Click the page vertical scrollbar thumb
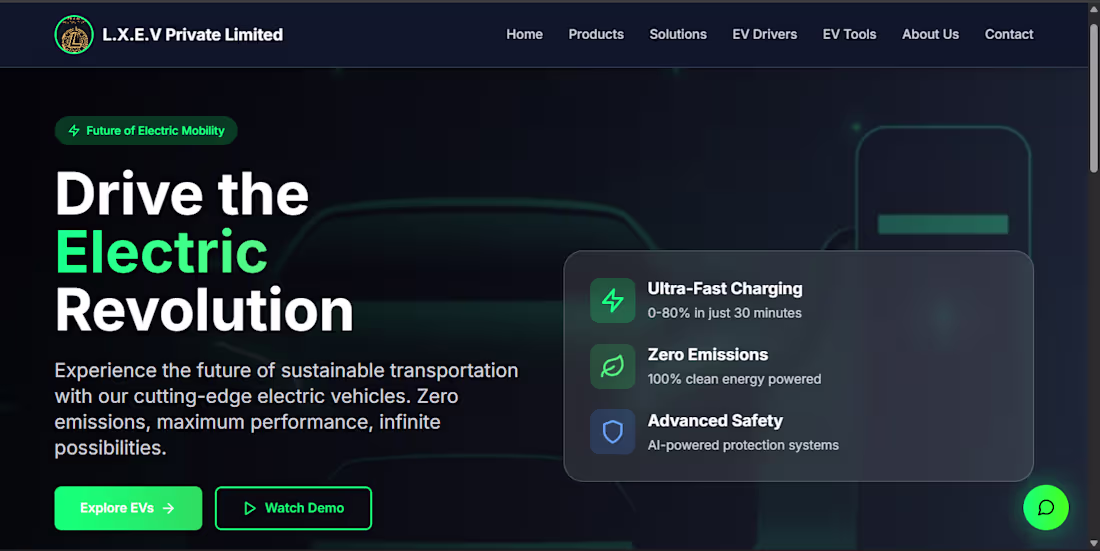Image resolution: width=1100 pixels, height=551 pixels. point(1093,98)
